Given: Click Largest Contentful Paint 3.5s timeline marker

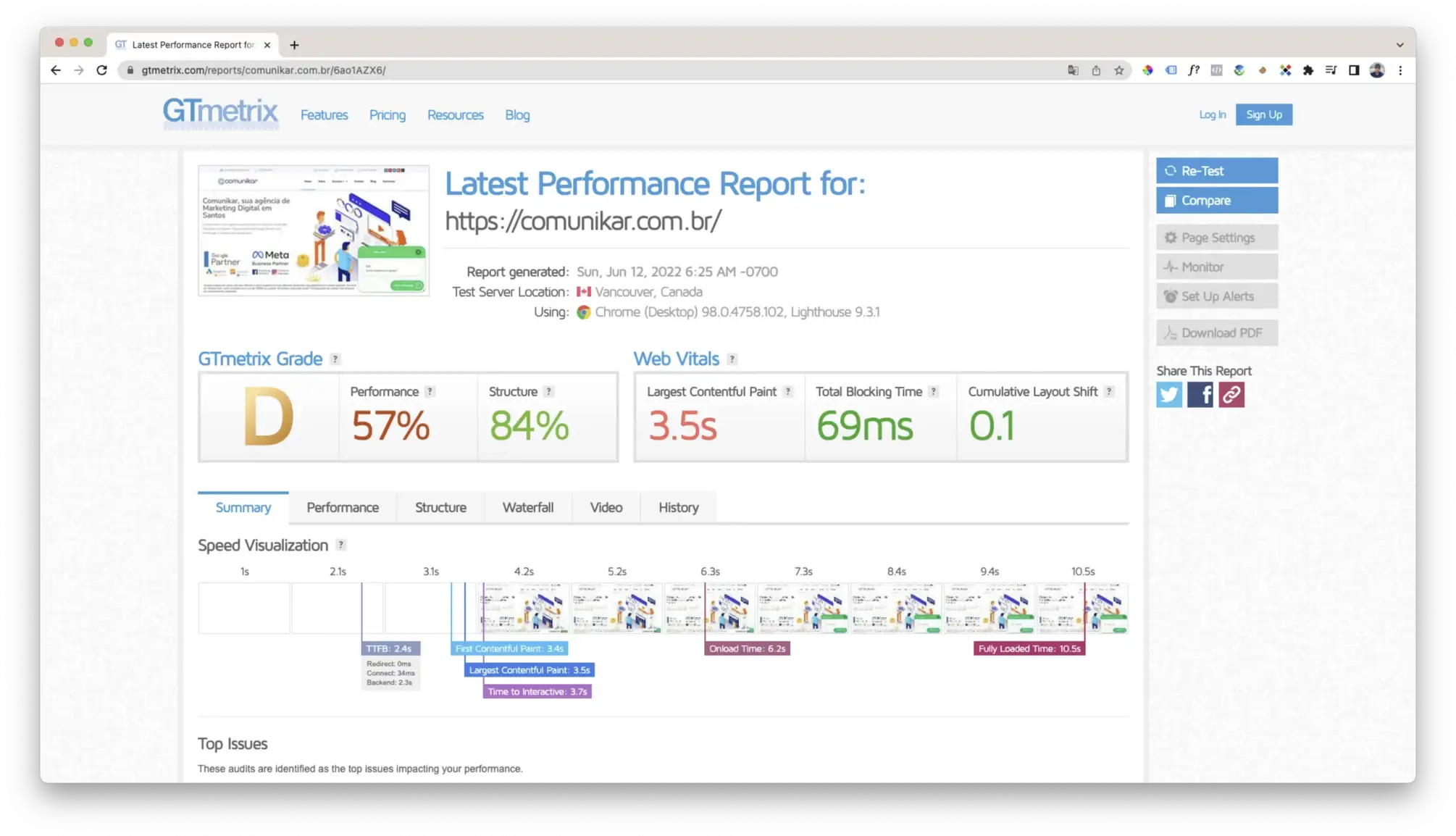Looking at the screenshot, I should click(529, 670).
